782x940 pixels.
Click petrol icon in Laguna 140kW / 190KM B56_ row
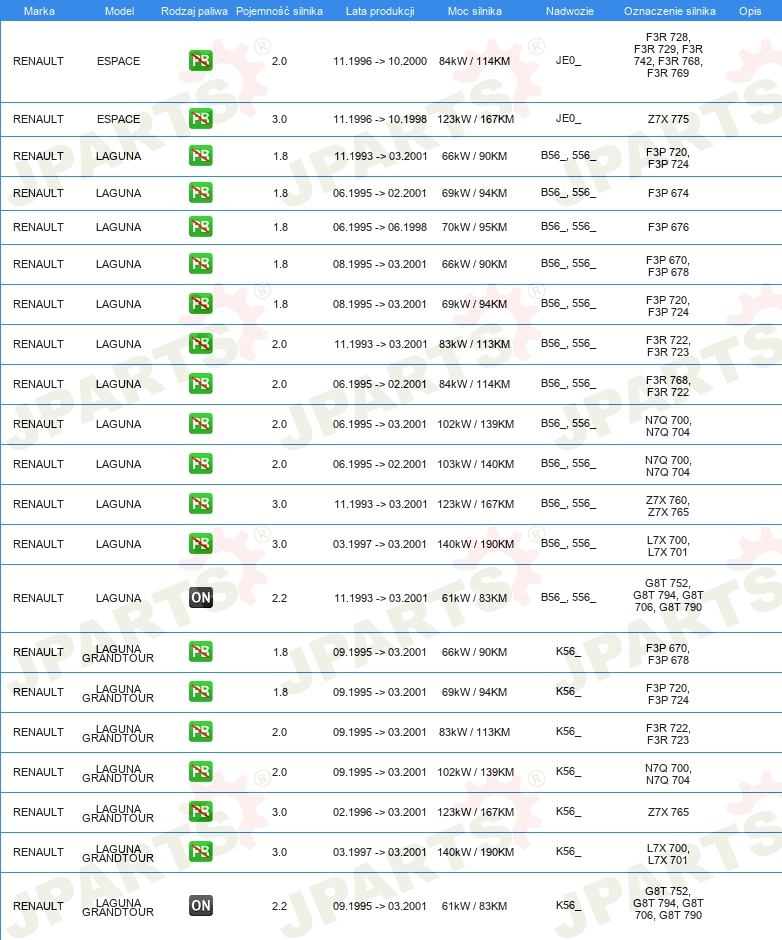click(200, 544)
